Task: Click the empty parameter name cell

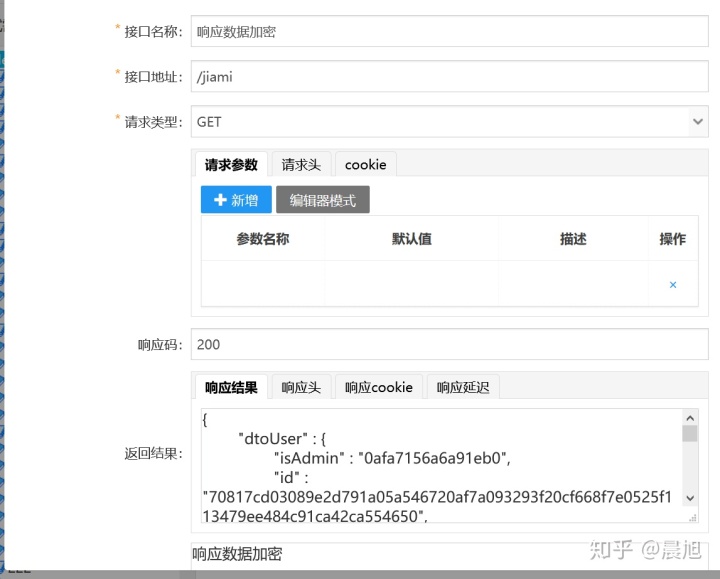Action: (263, 284)
